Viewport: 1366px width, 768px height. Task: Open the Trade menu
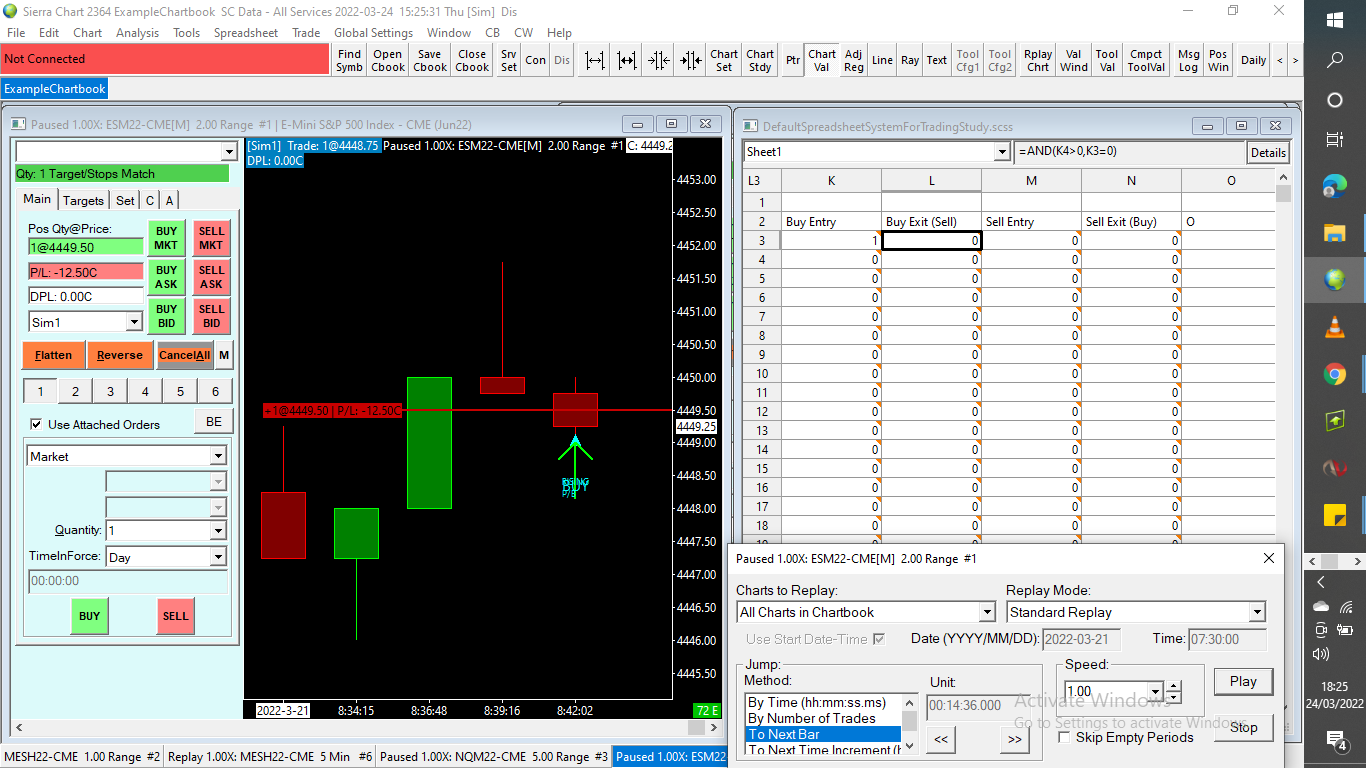(306, 32)
